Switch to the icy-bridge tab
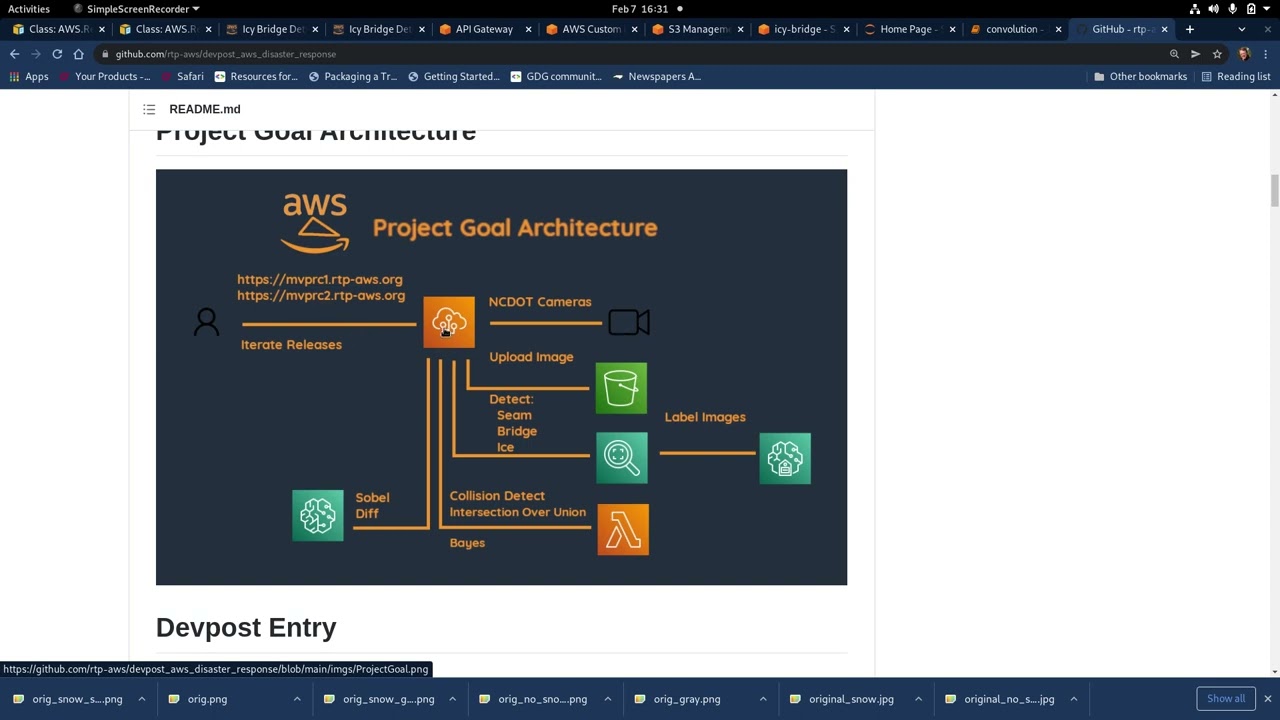 [803, 29]
